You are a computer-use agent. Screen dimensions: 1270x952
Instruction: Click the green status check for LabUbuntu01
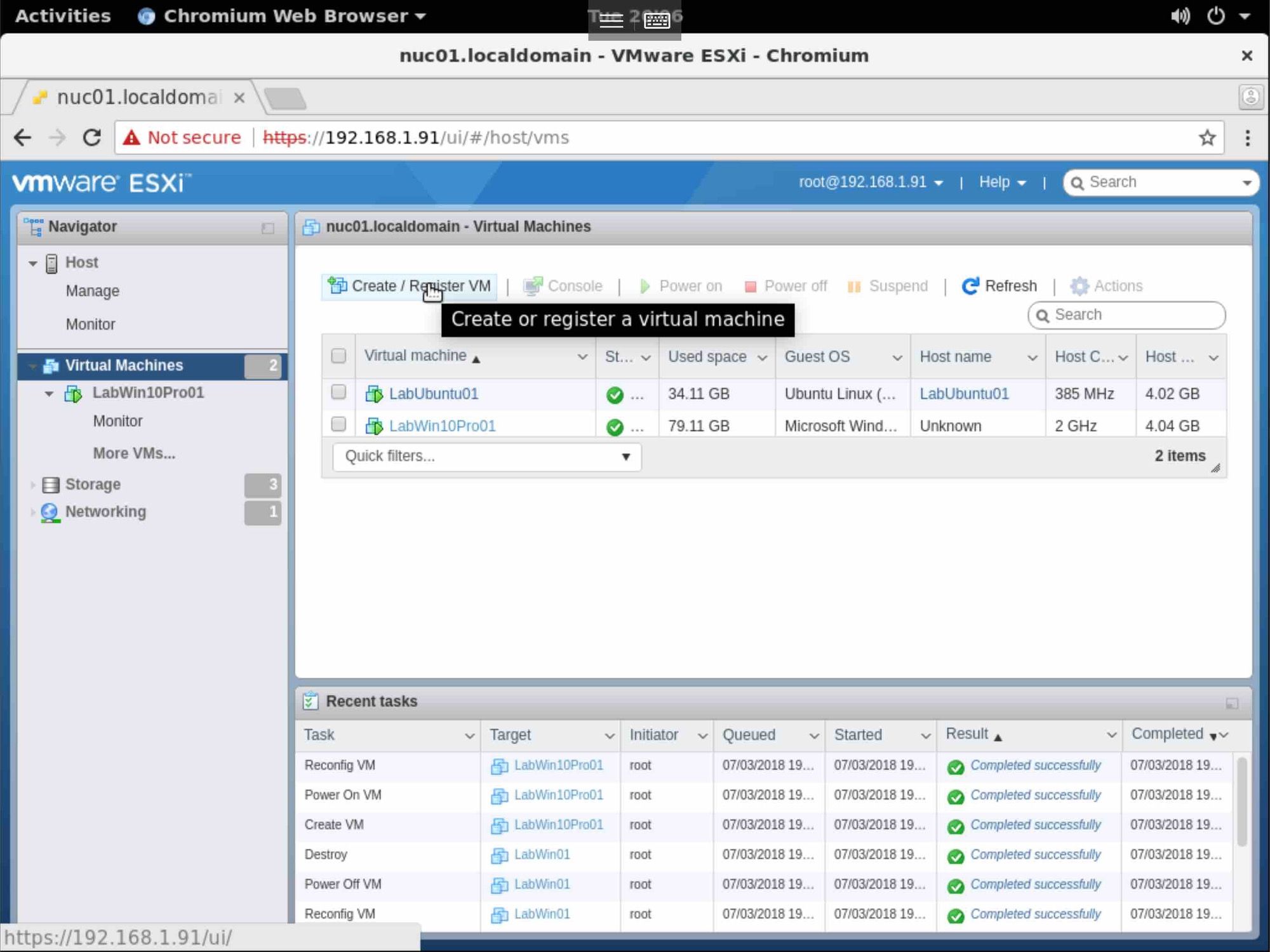[x=615, y=395]
